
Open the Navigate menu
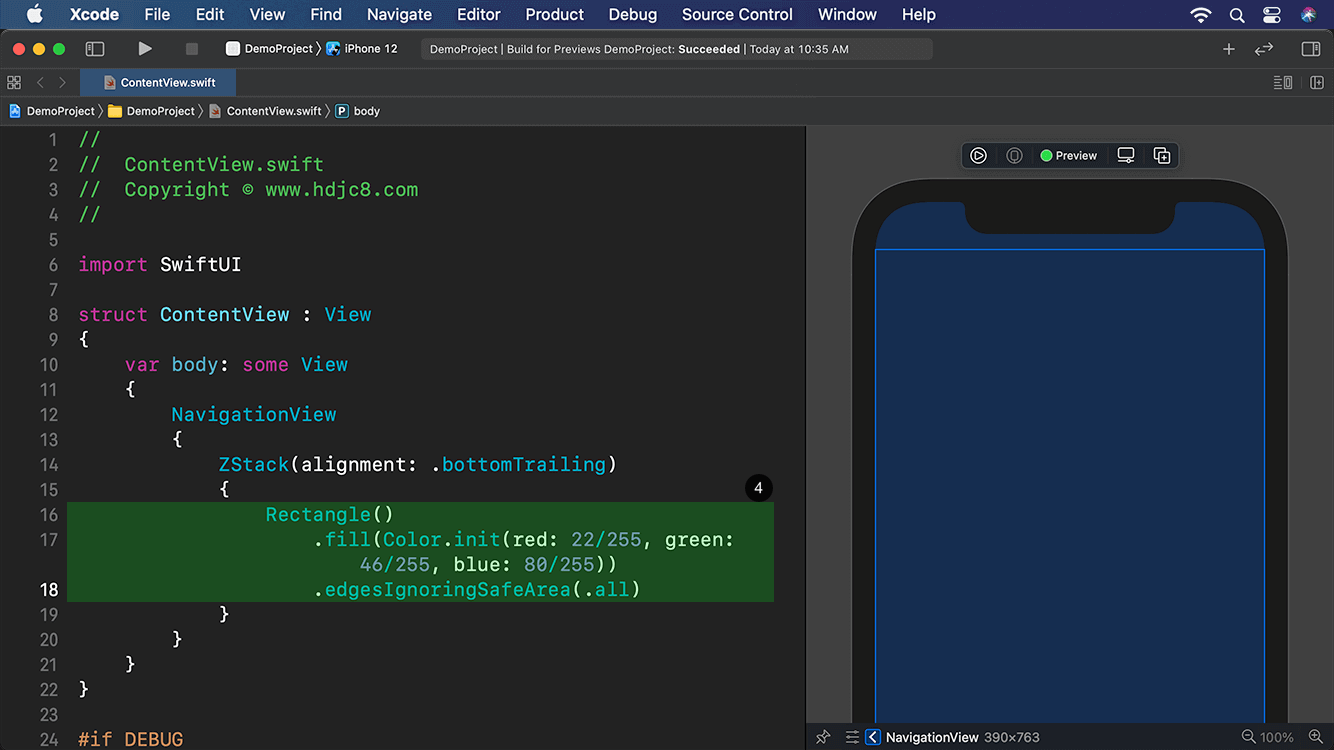point(399,14)
